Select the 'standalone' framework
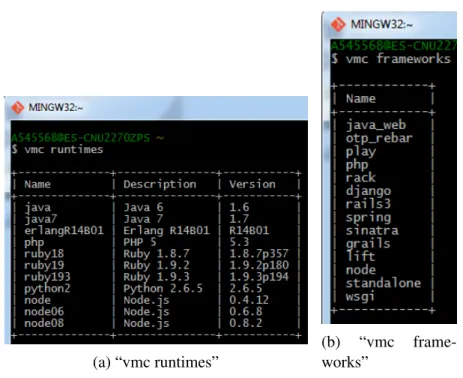The height and width of the screenshot is (378, 463). (383, 283)
